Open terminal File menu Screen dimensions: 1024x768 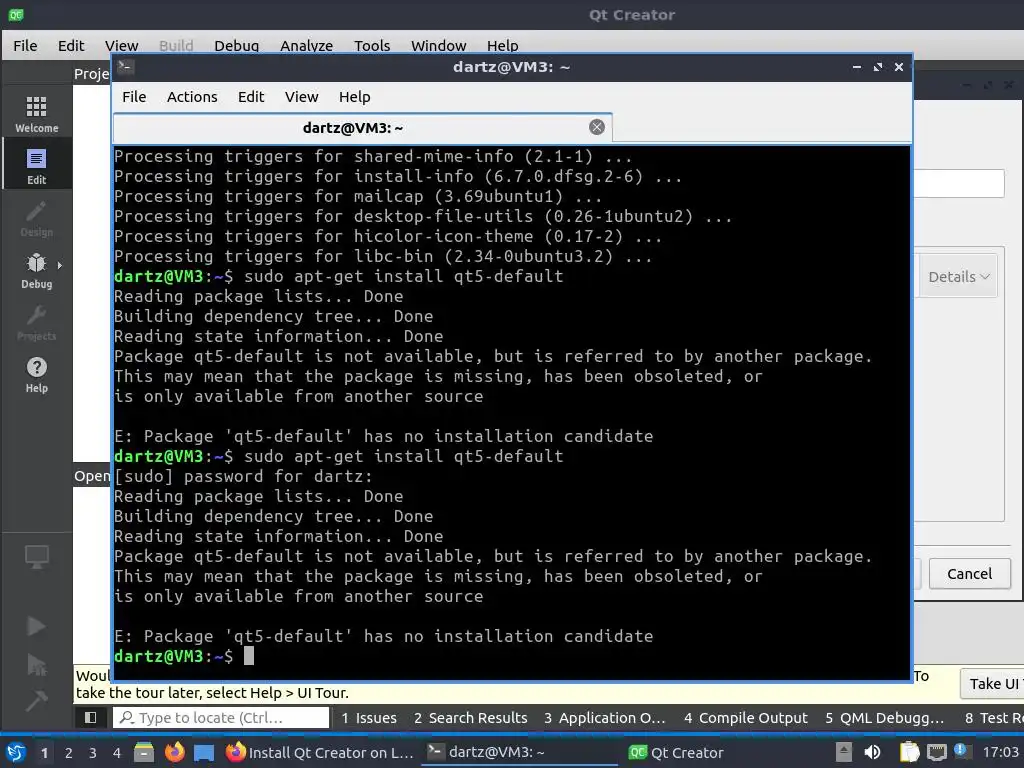click(x=134, y=97)
